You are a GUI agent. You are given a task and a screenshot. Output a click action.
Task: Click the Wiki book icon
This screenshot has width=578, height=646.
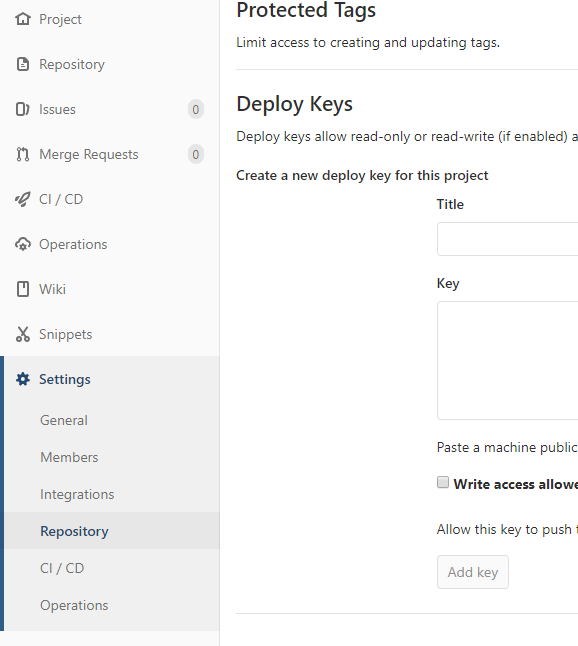[23, 289]
